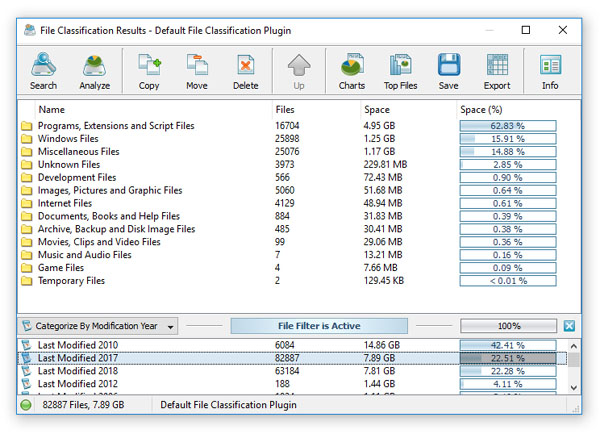This screenshot has width=600, height=434.
Task: Click folder icon of Windows Files
Action: 26,139
